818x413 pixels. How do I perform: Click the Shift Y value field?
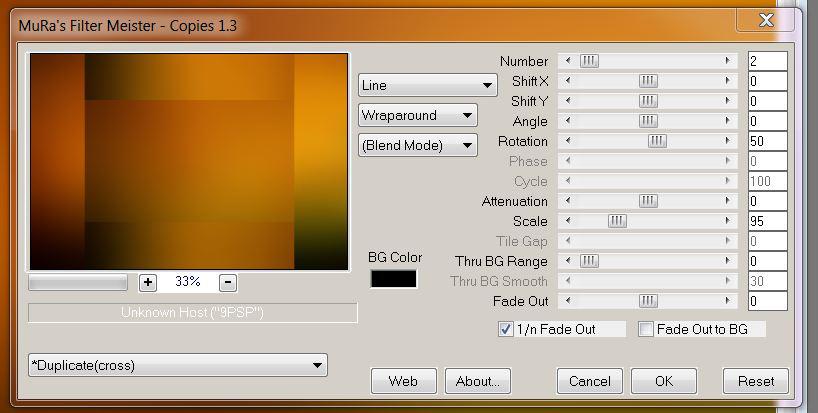pos(767,101)
